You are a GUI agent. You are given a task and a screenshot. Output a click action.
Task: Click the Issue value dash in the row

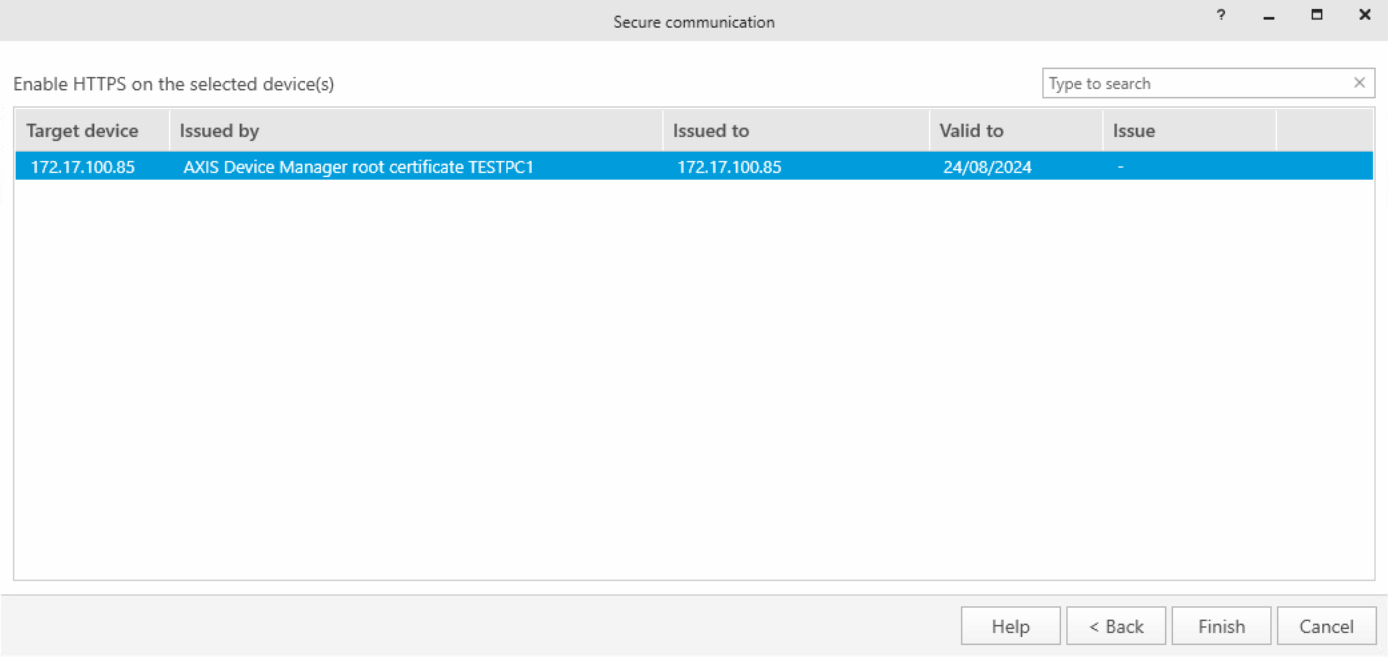click(1120, 166)
